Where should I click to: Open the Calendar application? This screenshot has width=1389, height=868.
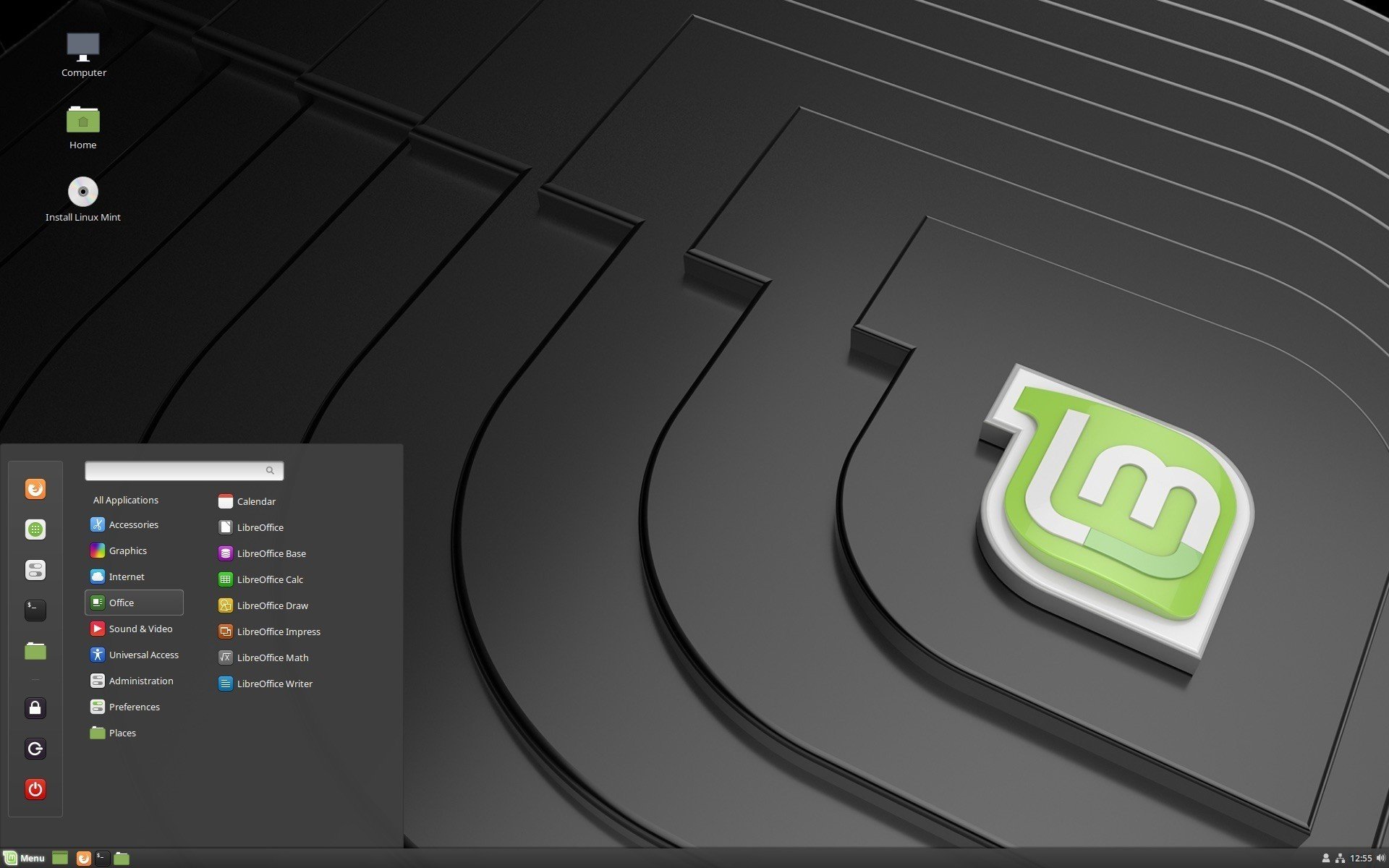[x=257, y=501]
